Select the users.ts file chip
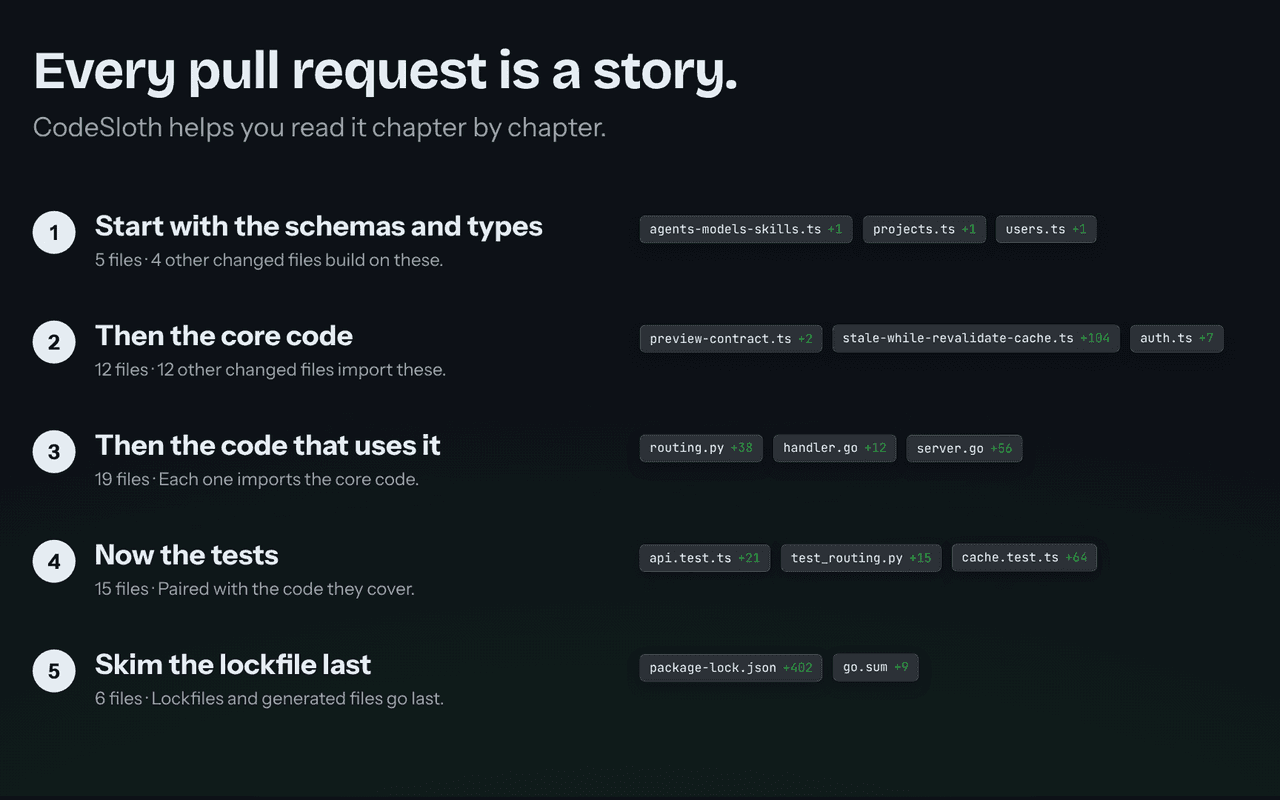1280x800 pixels. click(x=1046, y=229)
